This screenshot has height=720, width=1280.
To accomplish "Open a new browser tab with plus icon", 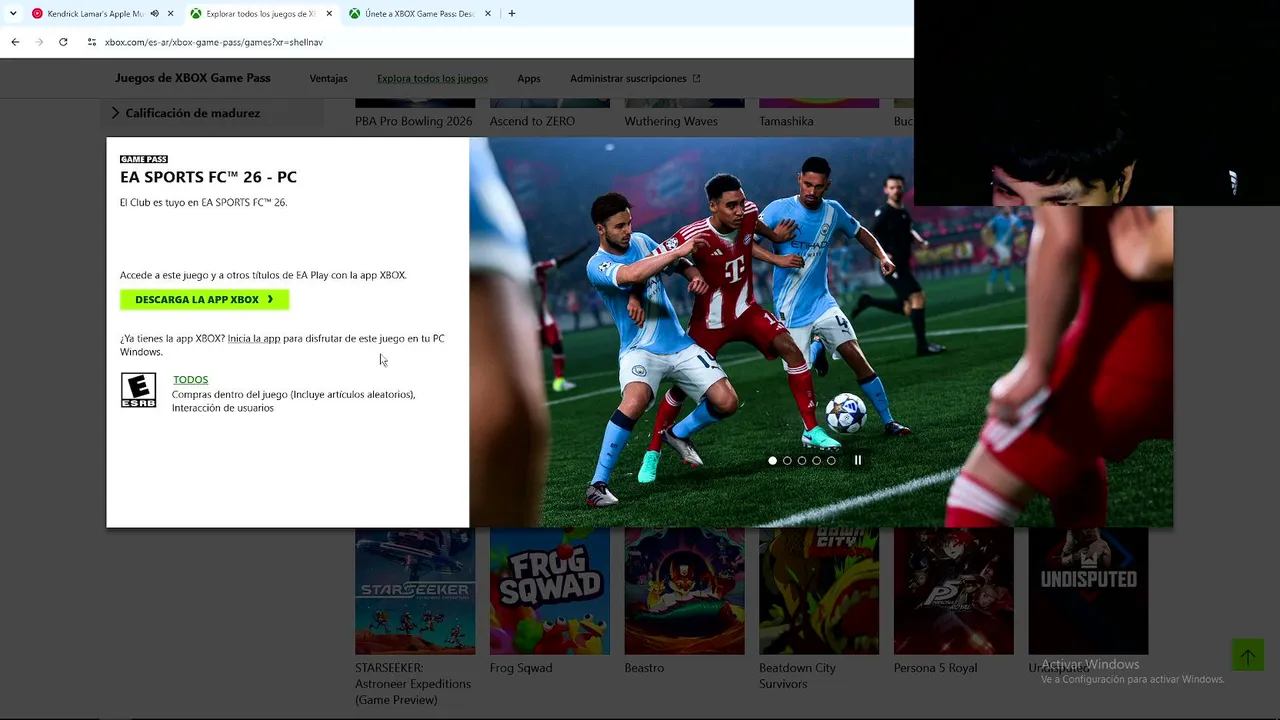I will (x=512, y=14).
